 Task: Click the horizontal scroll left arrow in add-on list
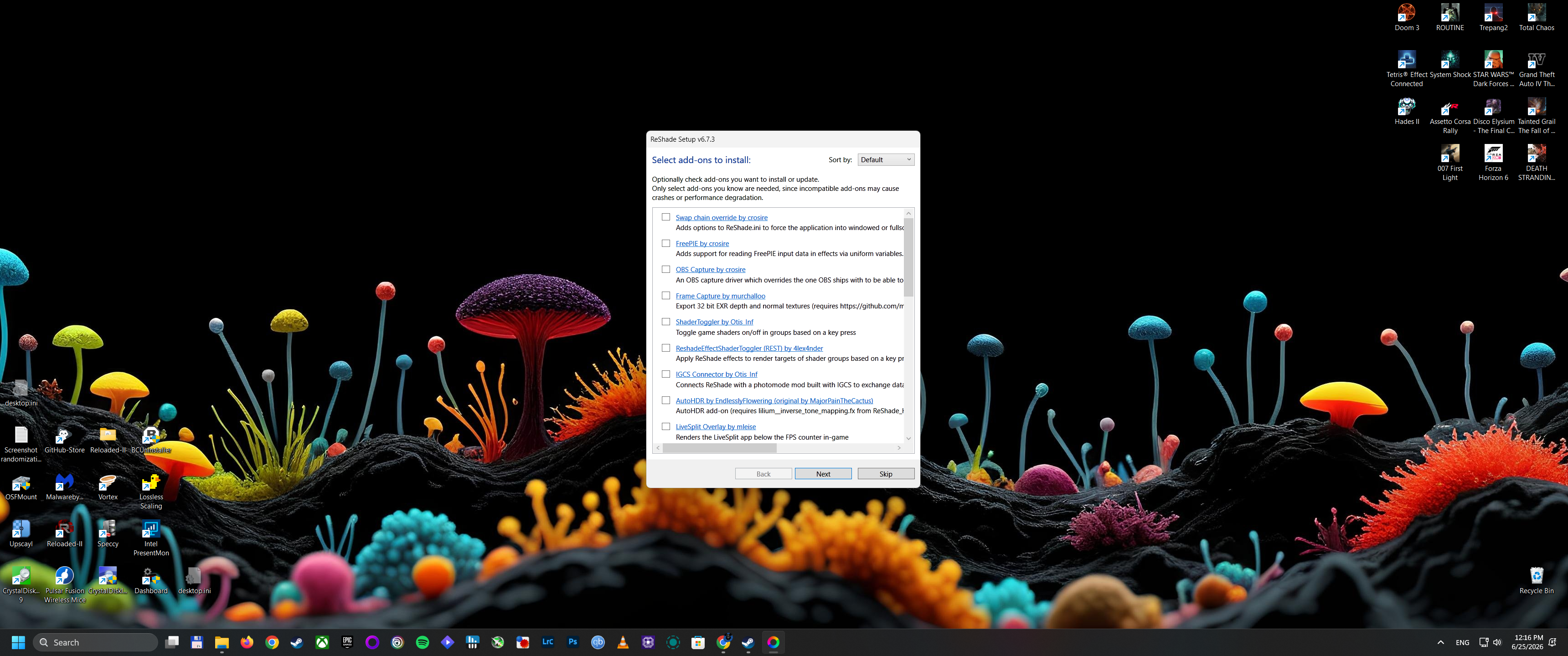pyautogui.click(x=658, y=448)
